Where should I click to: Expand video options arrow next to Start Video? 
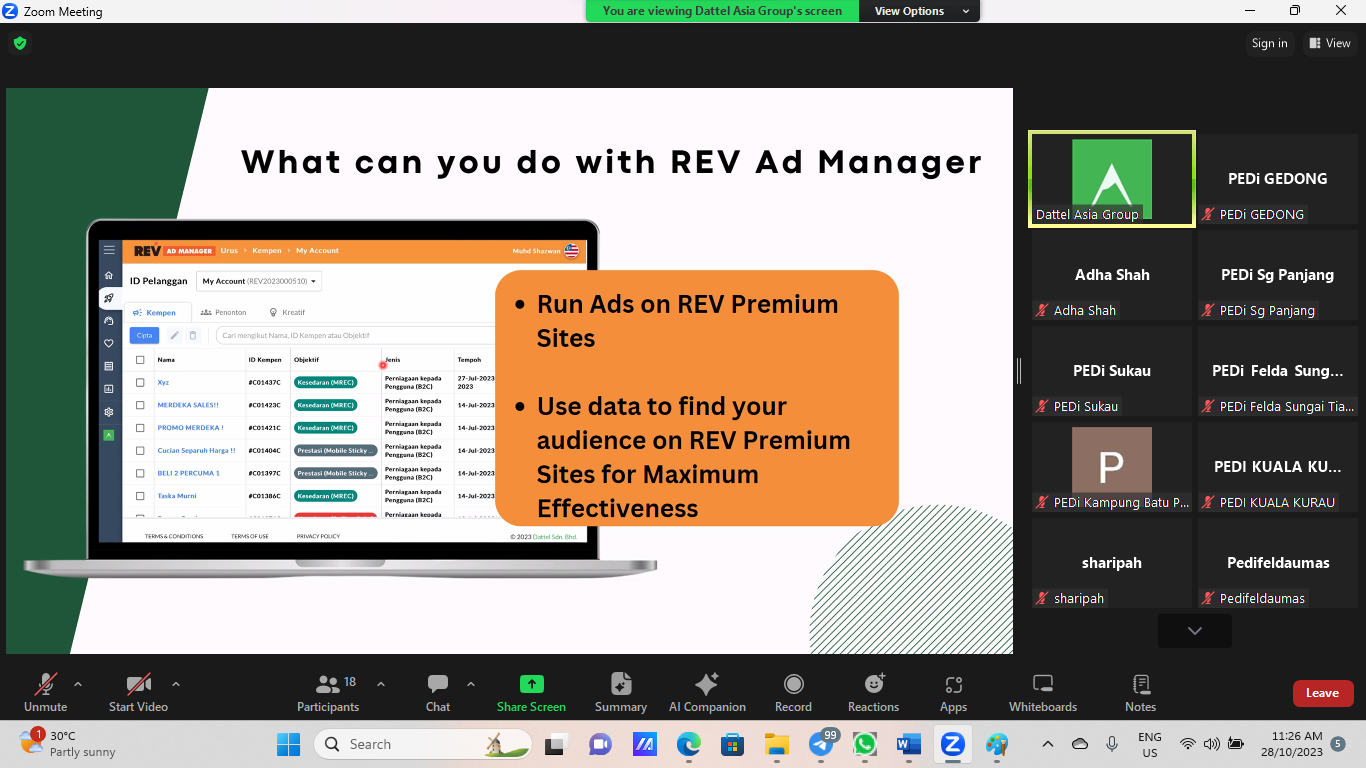[176, 684]
